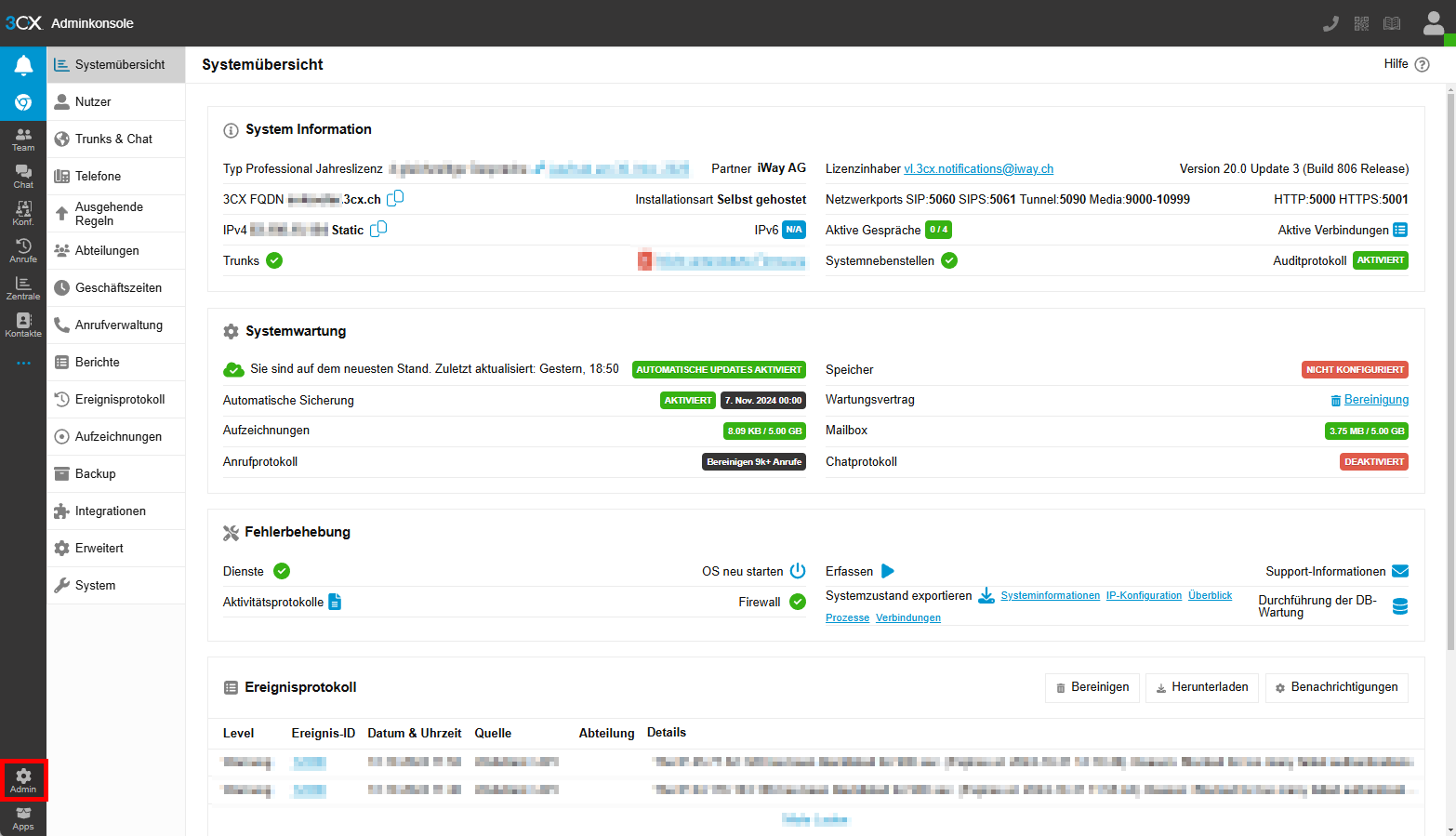1456x836 pixels.
Task: Open Erweitert in the sidebar menu
Action: pos(116,549)
